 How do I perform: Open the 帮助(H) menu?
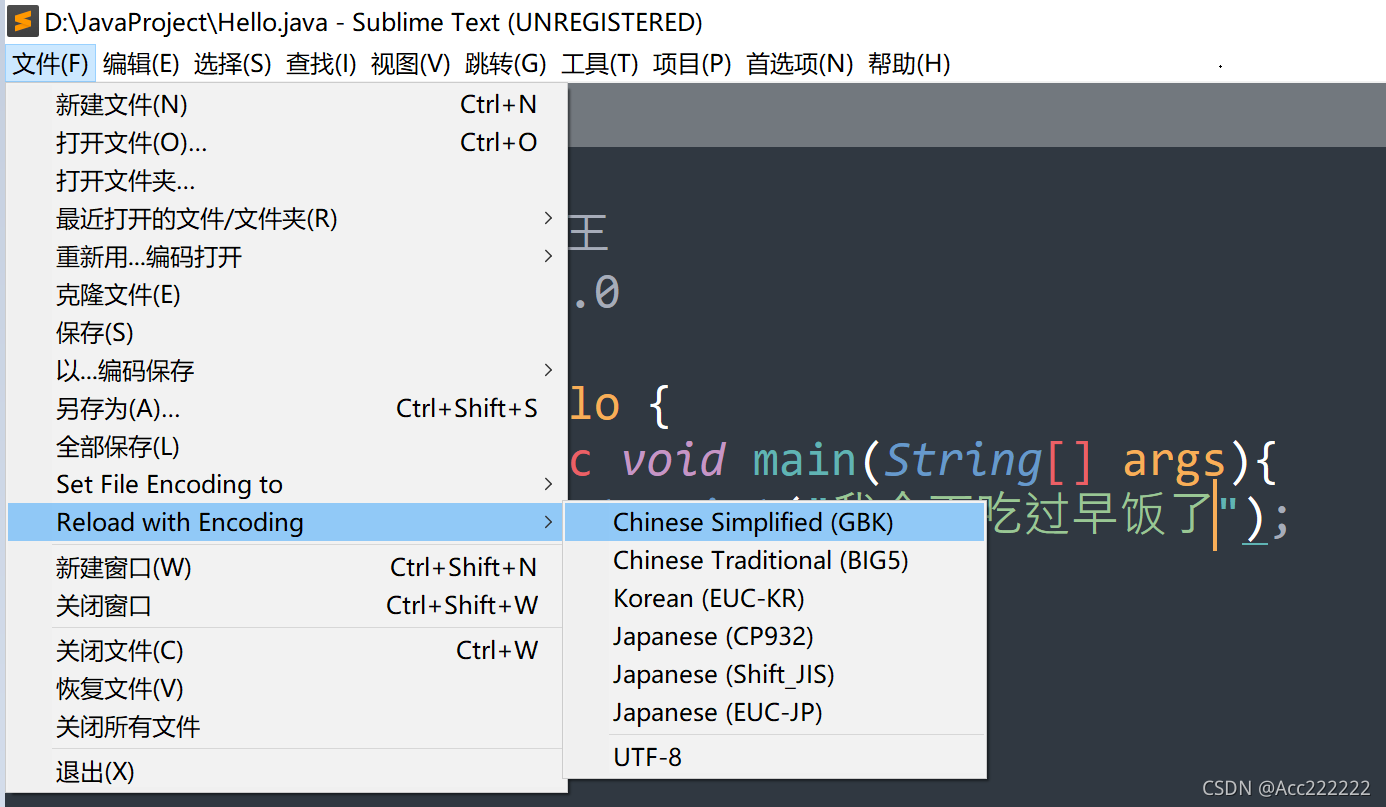tap(908, 65)
